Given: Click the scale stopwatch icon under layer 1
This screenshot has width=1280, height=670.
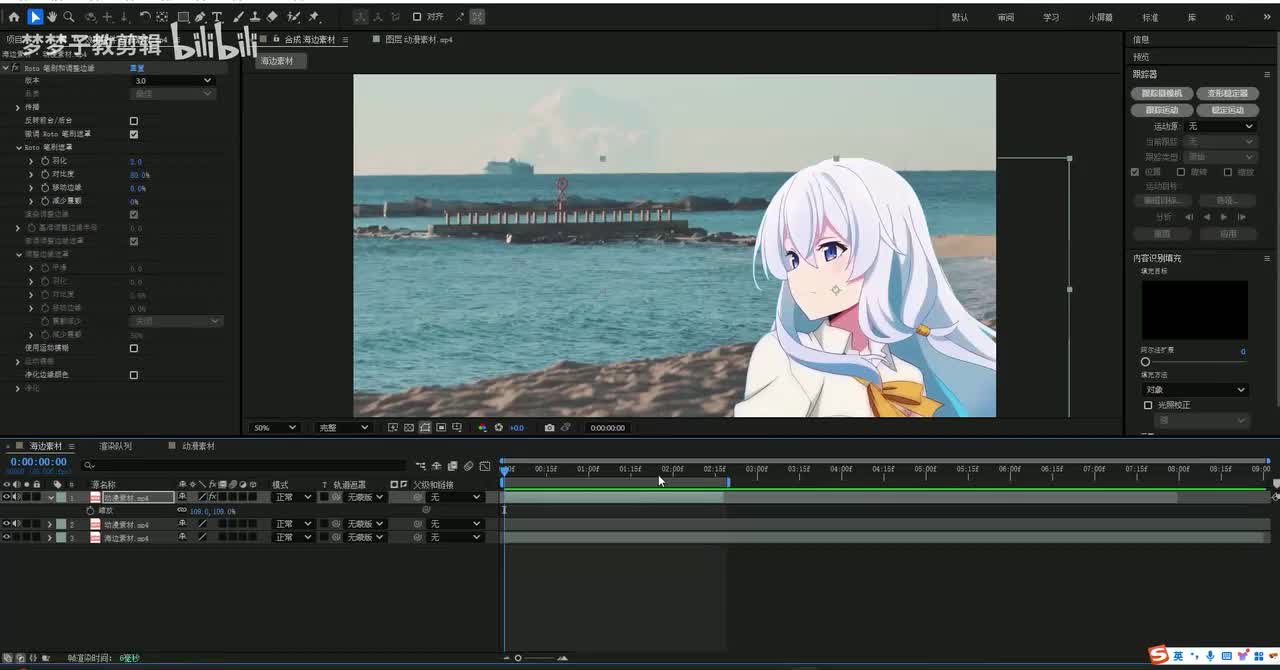Looking at the screenshot, I should tap(91, 511).
